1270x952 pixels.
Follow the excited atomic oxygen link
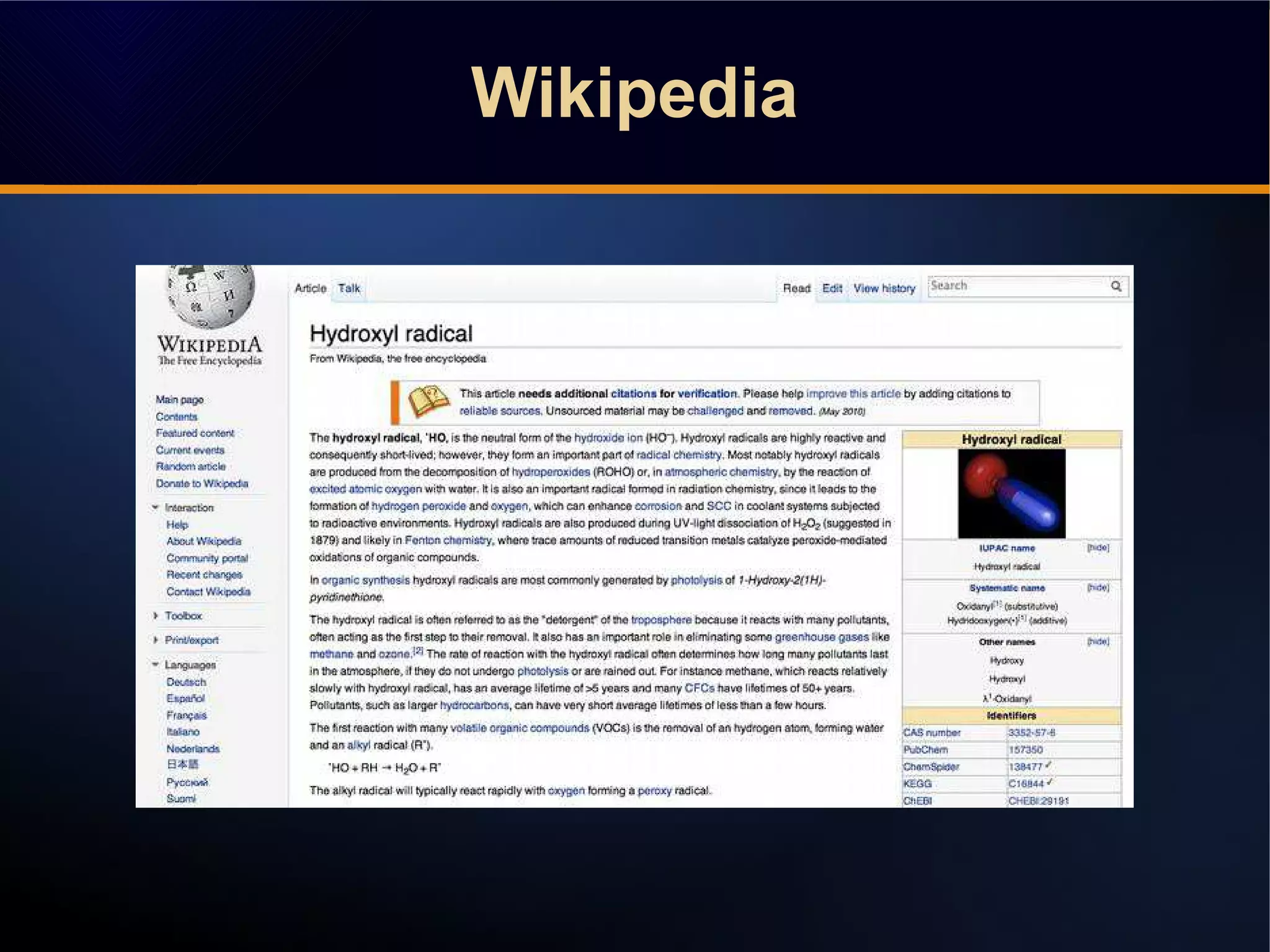tap(365, 489)
